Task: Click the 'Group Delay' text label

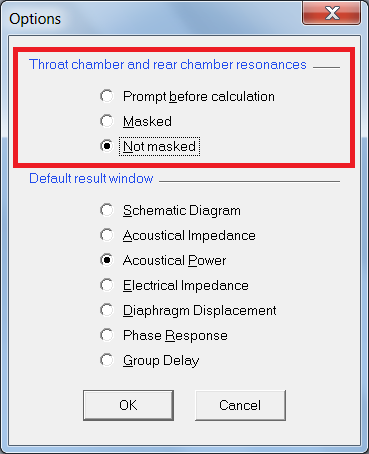Action: coord(161,361)
